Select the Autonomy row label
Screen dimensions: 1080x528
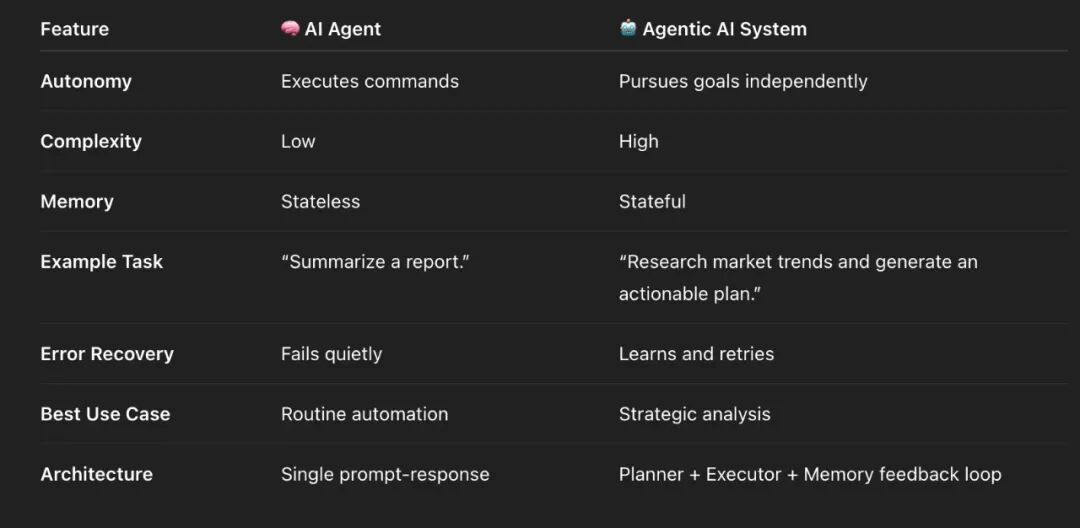pyautogui.click(x=86, y=81)
